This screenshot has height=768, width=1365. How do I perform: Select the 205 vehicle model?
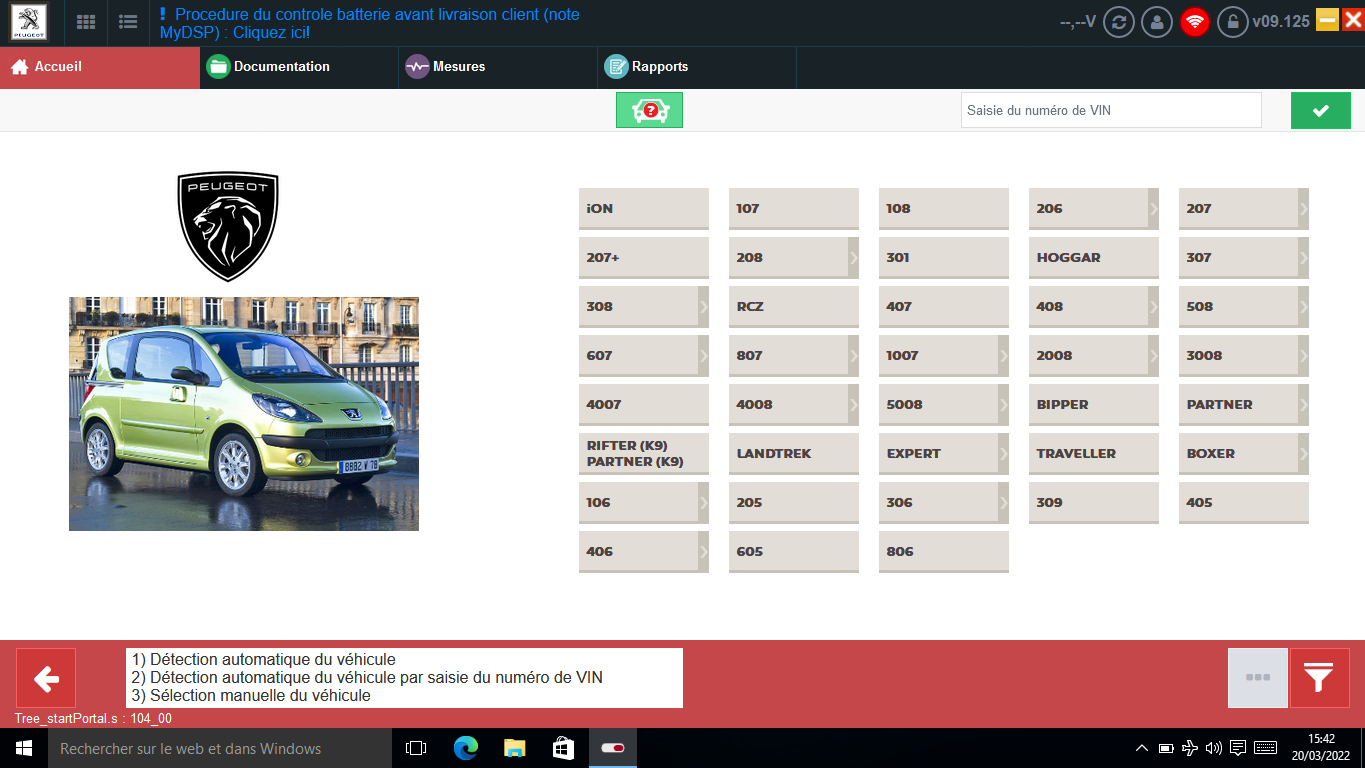click(794, 502)
